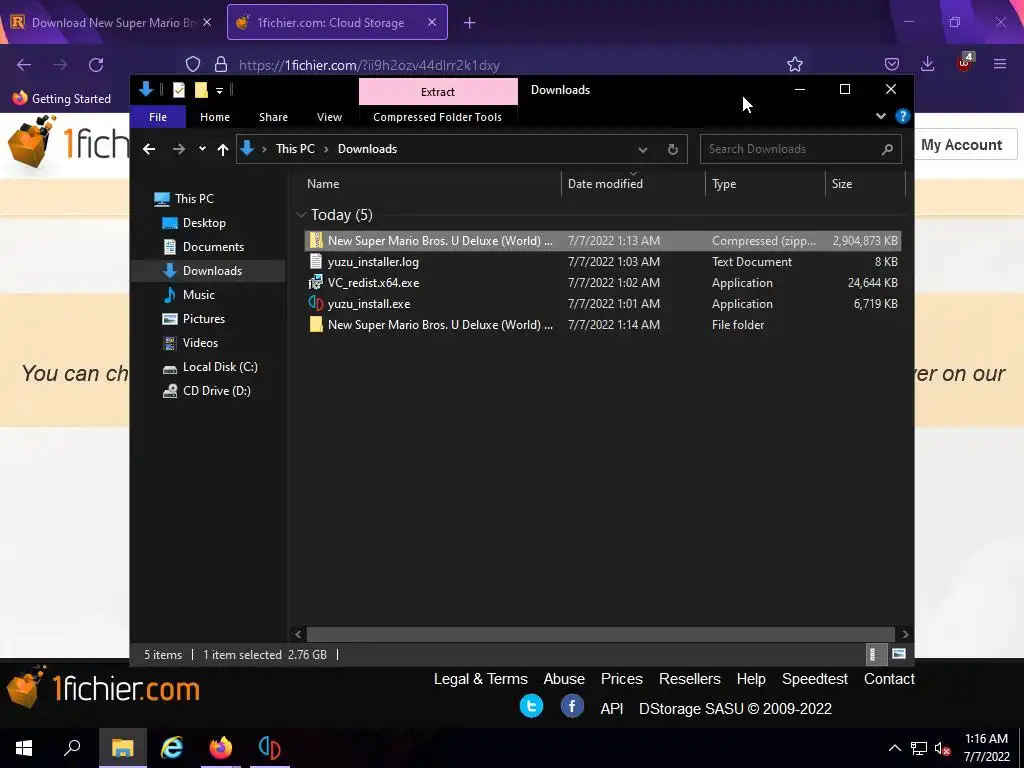This screenshot has width=1024, height=768.
Task: Open the address bar history dropdown
Action: point(643,150)
